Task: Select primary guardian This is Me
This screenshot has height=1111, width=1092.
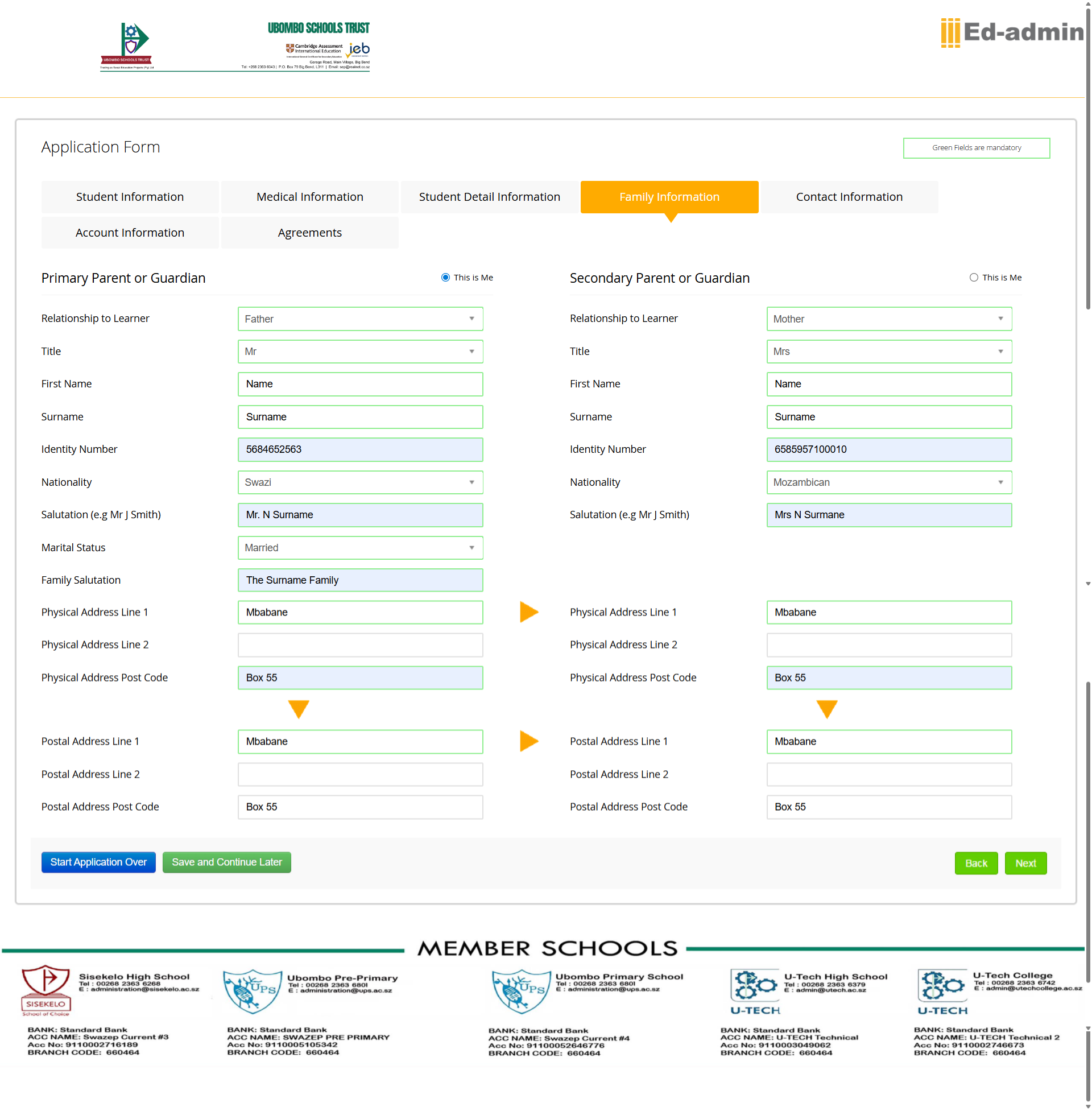Action: pyautogui.click(x=446, y=278)
